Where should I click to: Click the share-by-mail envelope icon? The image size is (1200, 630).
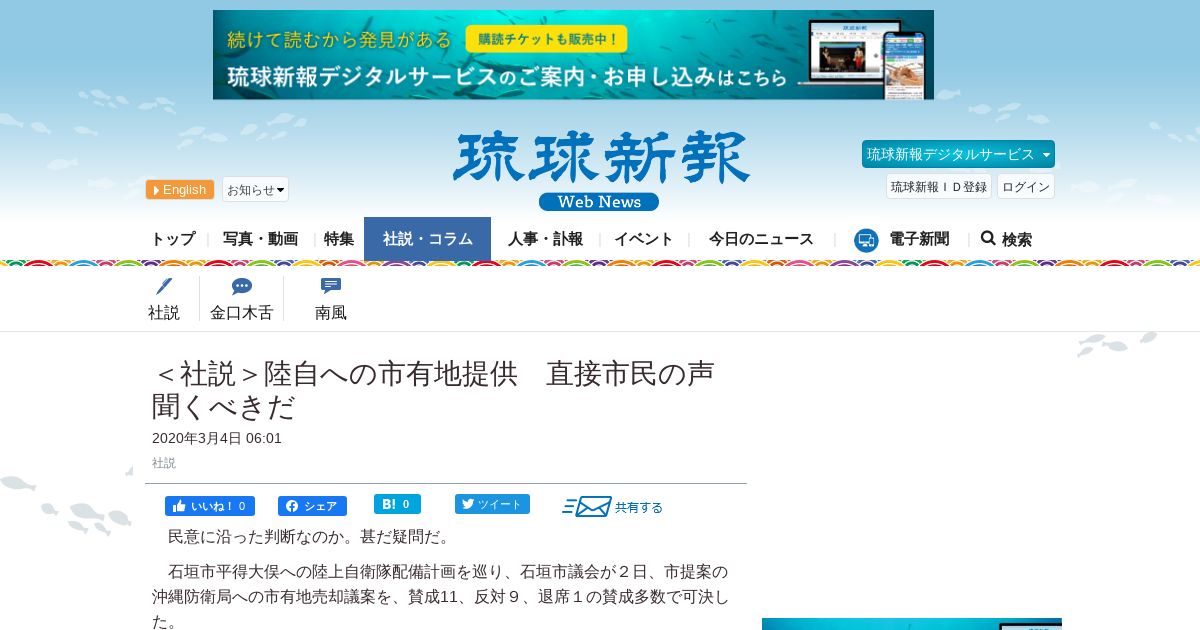(587, 507)
